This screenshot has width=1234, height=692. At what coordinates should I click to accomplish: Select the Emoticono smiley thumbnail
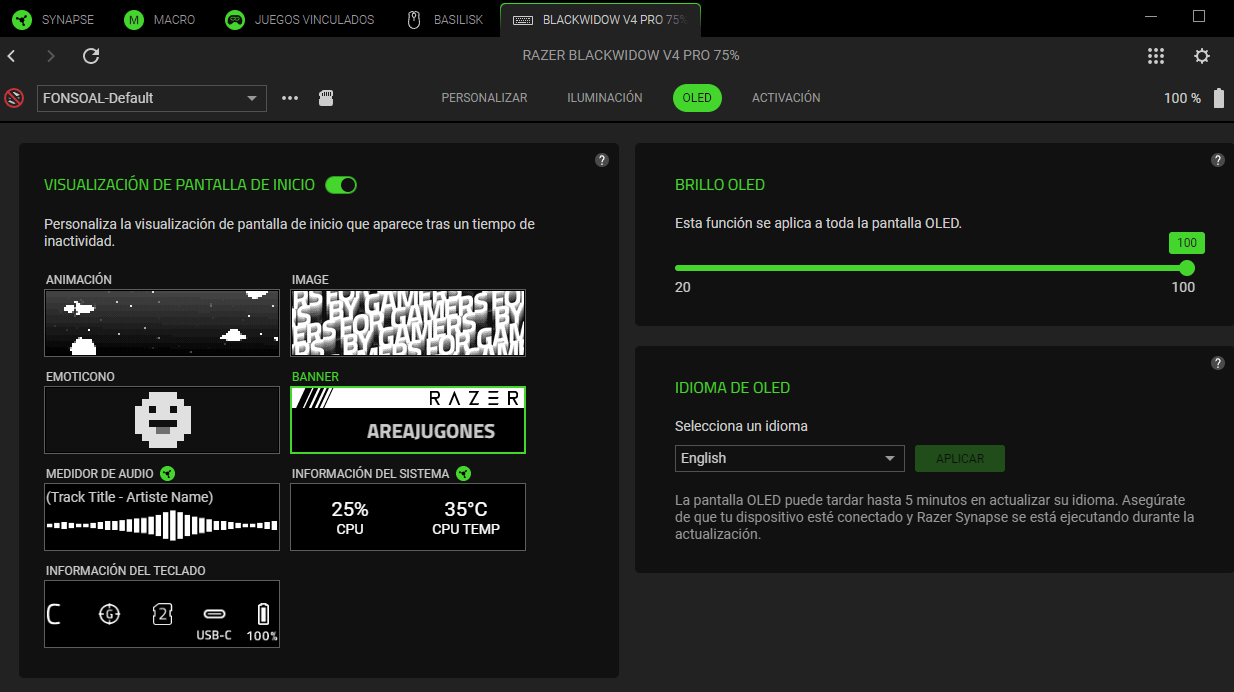[162, 420]
